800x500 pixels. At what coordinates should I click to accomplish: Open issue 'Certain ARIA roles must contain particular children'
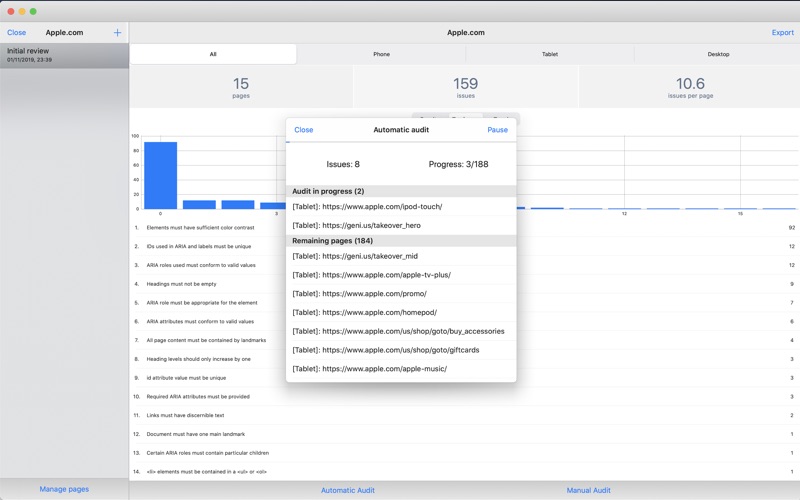pyautogui.click(x=464, y=453)
